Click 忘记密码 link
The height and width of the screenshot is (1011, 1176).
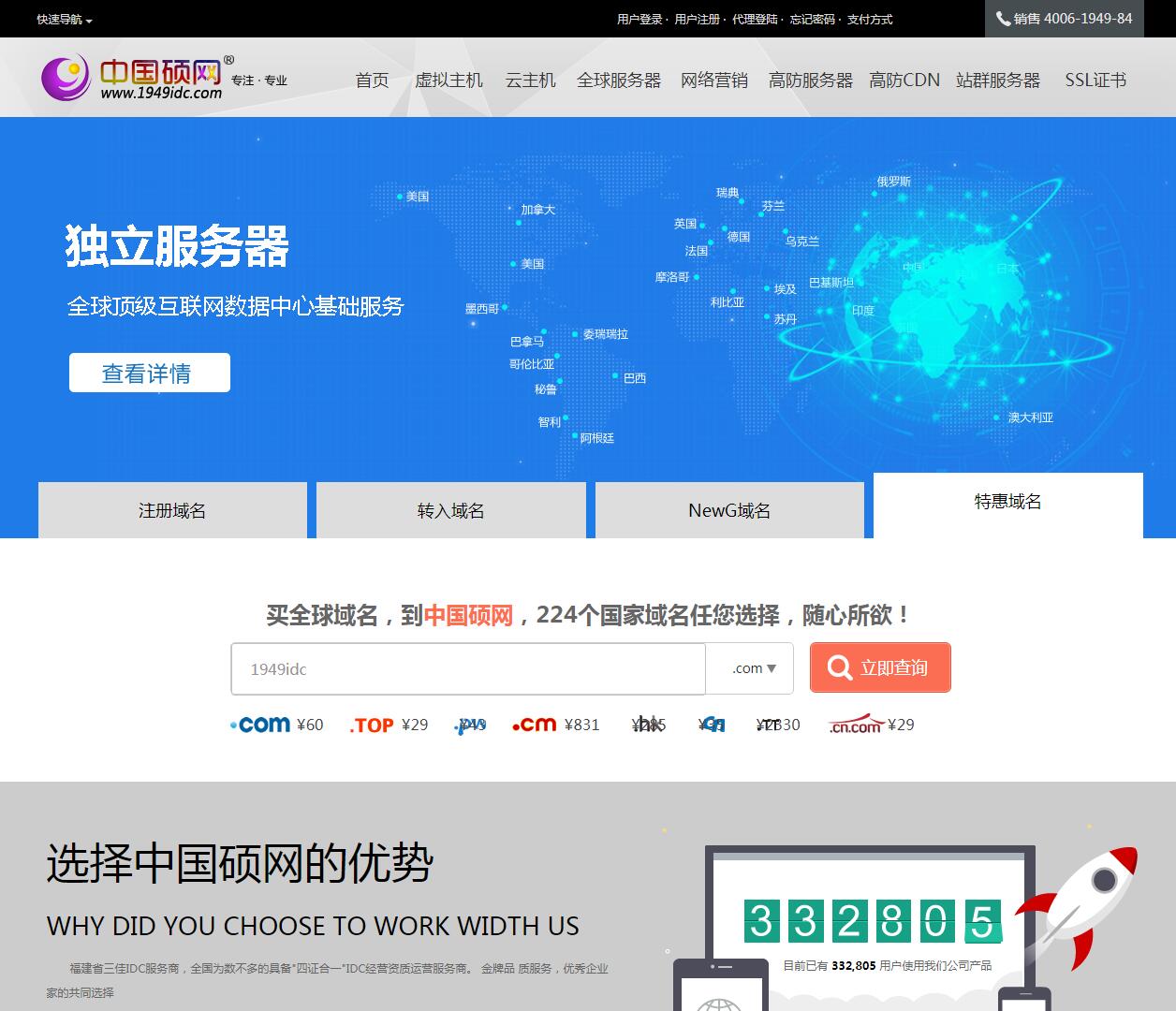(x=813, y=19)
